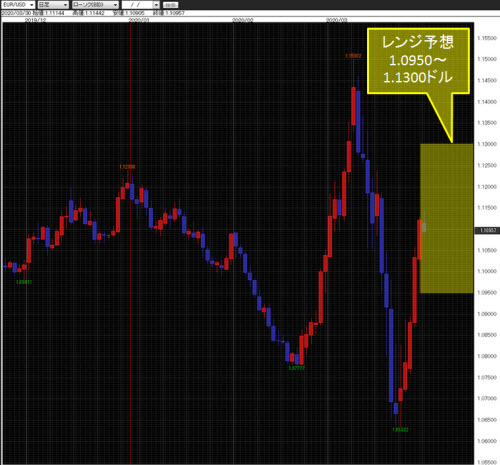The image size is (500, 465).
Task: Click the レンジ予想 yellow callout box
Action: click(418, 61)
